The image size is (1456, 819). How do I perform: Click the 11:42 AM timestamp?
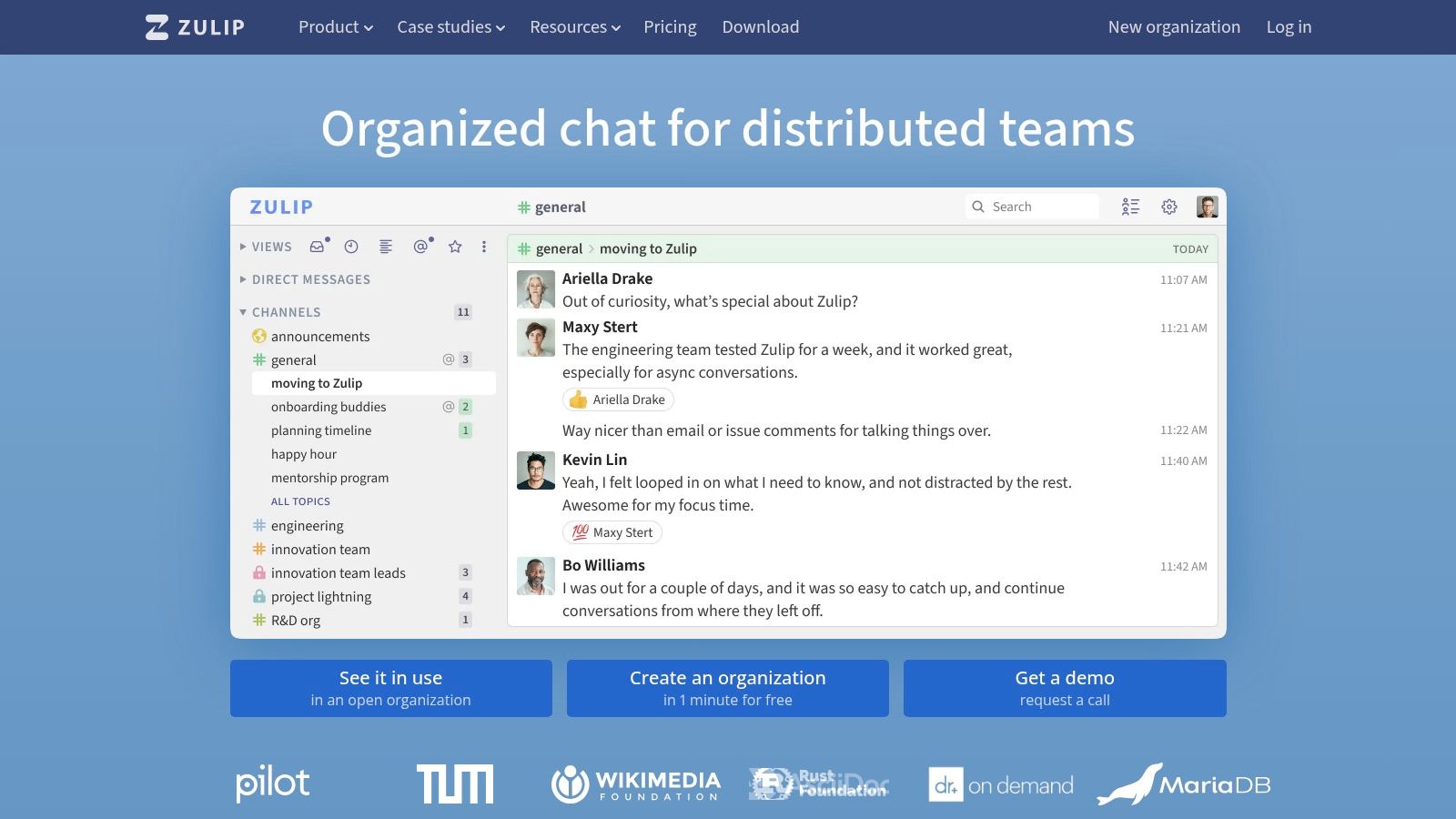click(x=1183, y=566)
